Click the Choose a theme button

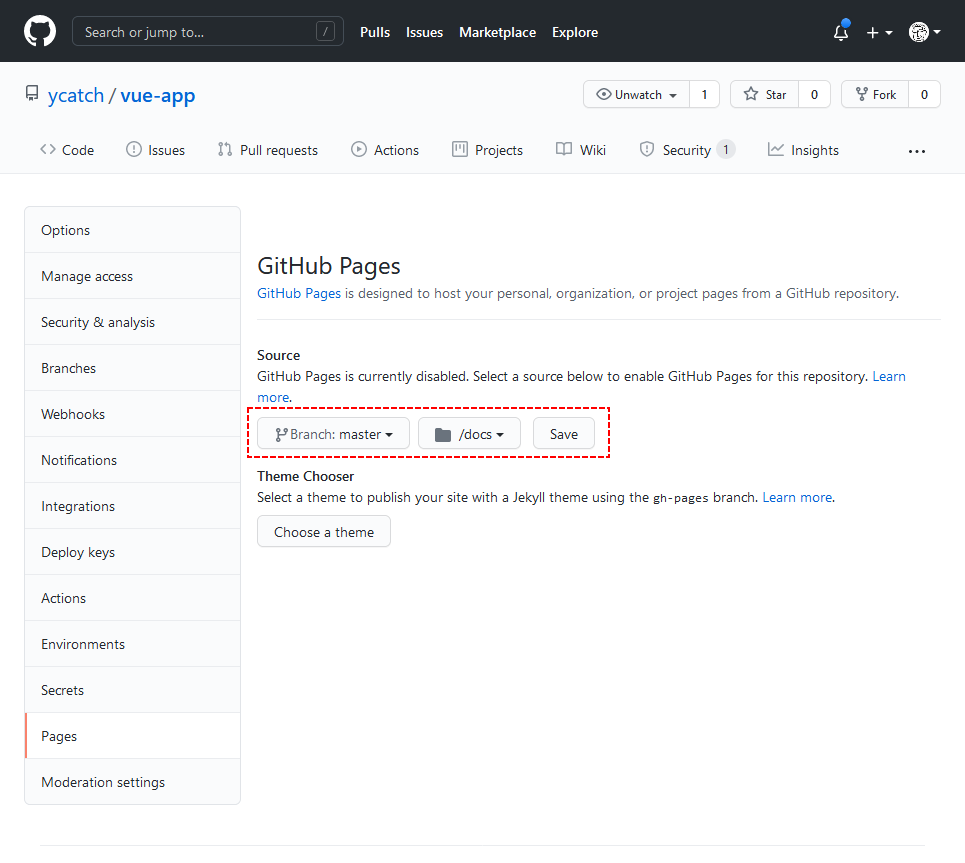[324, 532]
